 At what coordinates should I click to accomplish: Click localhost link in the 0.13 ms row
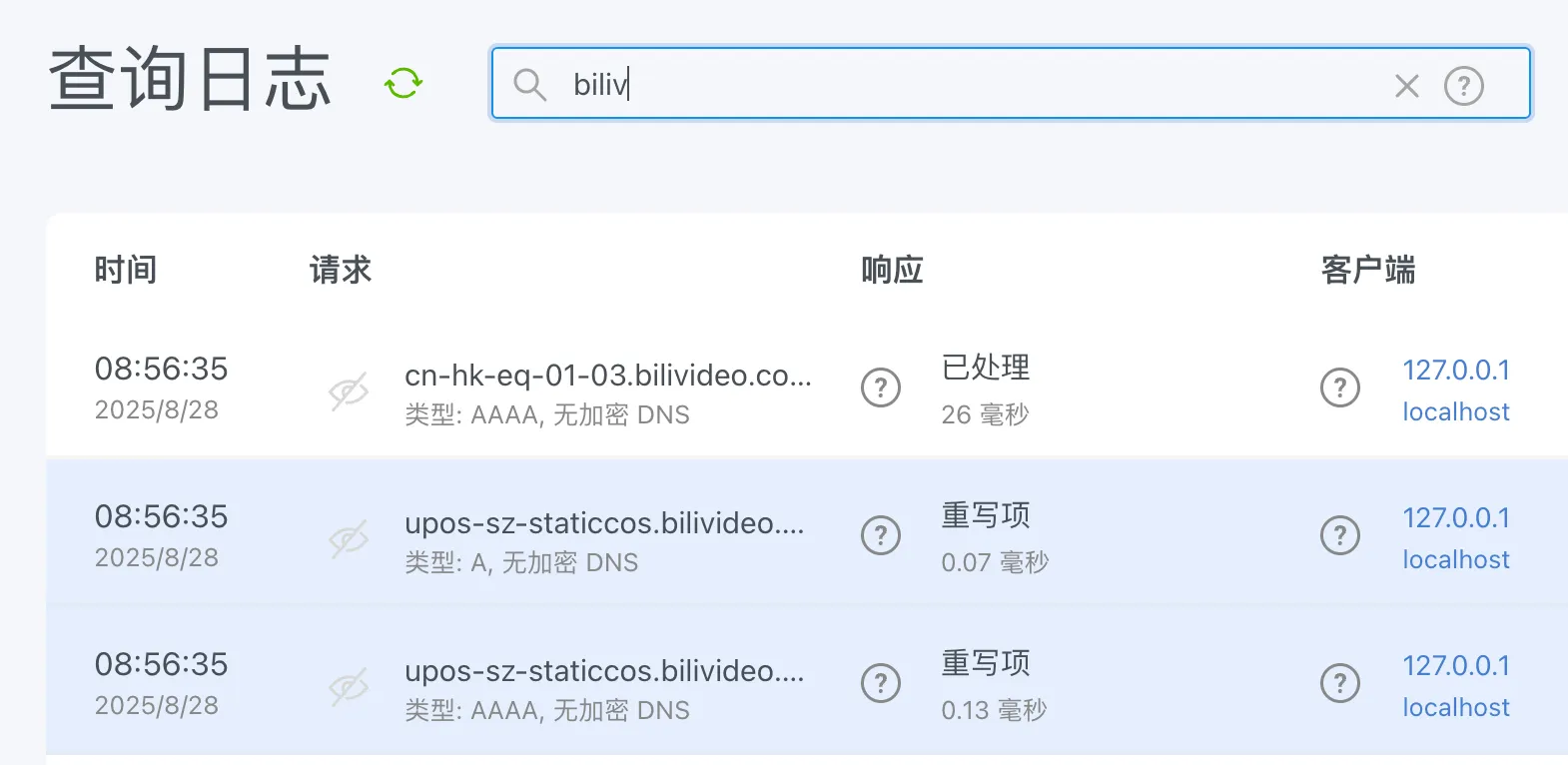coord(1455,708)
